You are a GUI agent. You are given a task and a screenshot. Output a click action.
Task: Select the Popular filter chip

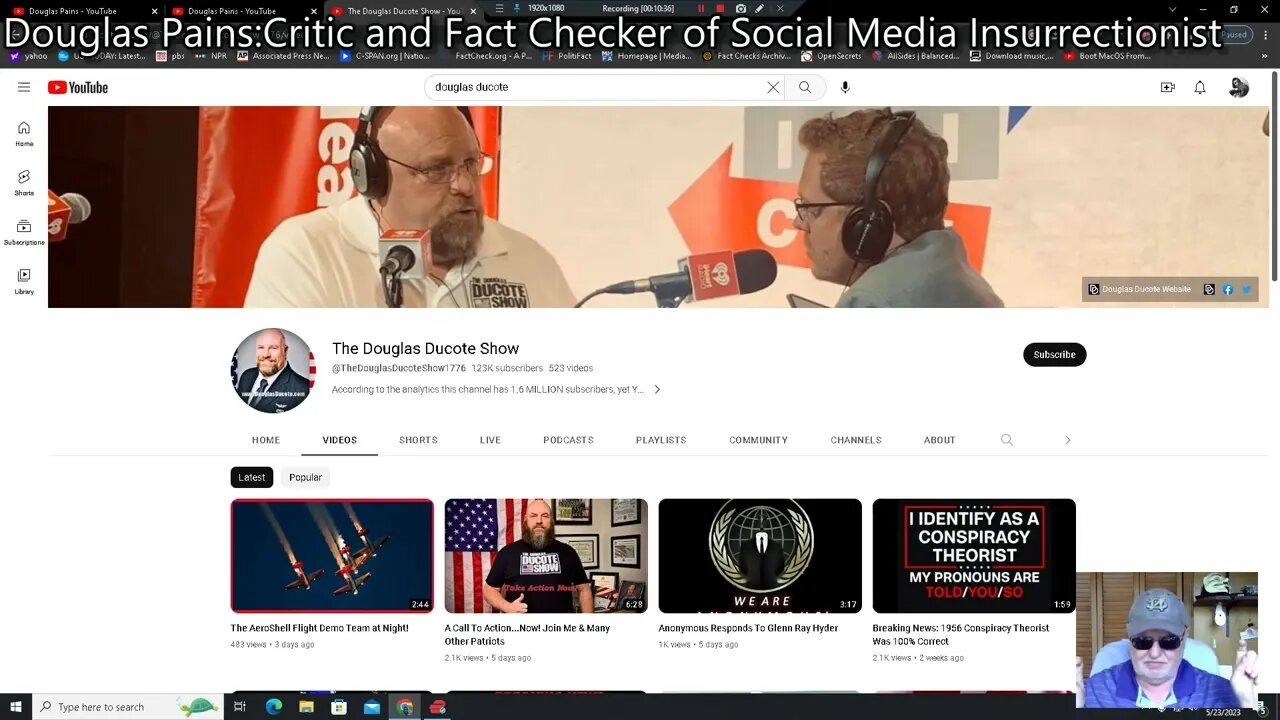click(x=305, y=477)
